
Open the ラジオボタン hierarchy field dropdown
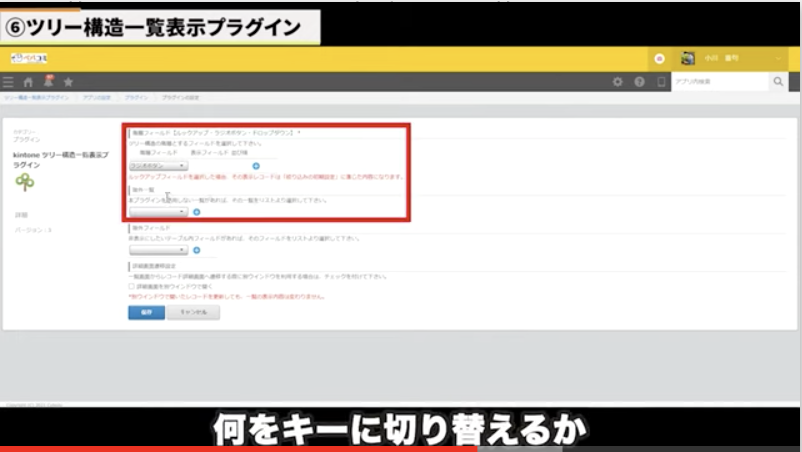158,166
